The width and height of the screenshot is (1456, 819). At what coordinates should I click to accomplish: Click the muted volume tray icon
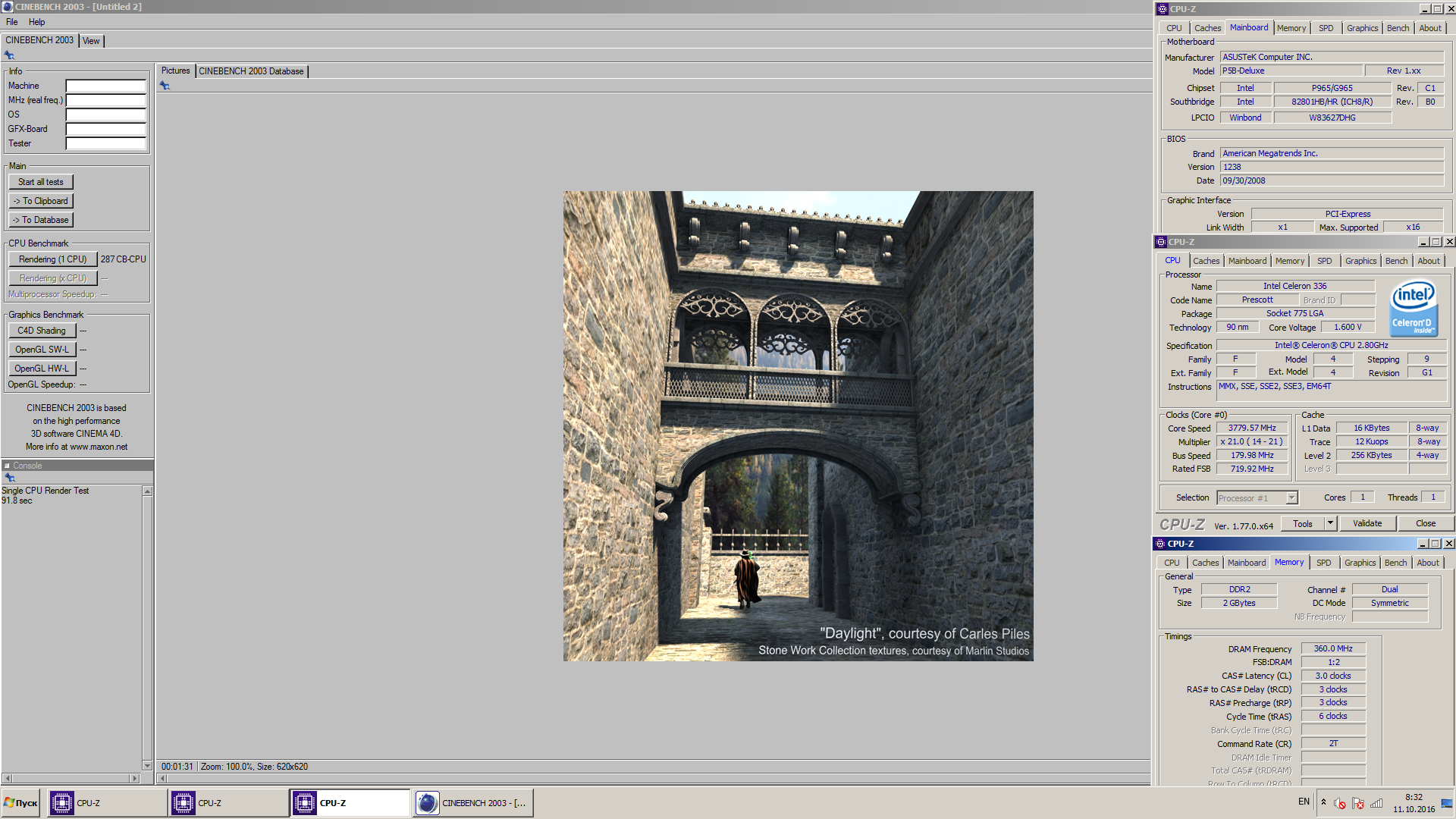point(1340,803)
